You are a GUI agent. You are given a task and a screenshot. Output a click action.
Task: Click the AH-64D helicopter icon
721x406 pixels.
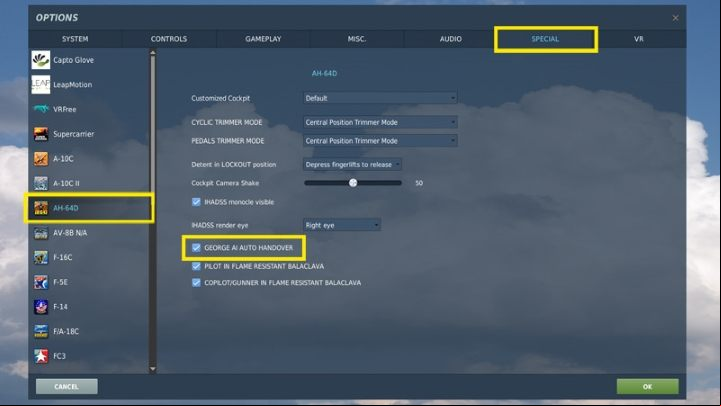(x=40, y=208)
